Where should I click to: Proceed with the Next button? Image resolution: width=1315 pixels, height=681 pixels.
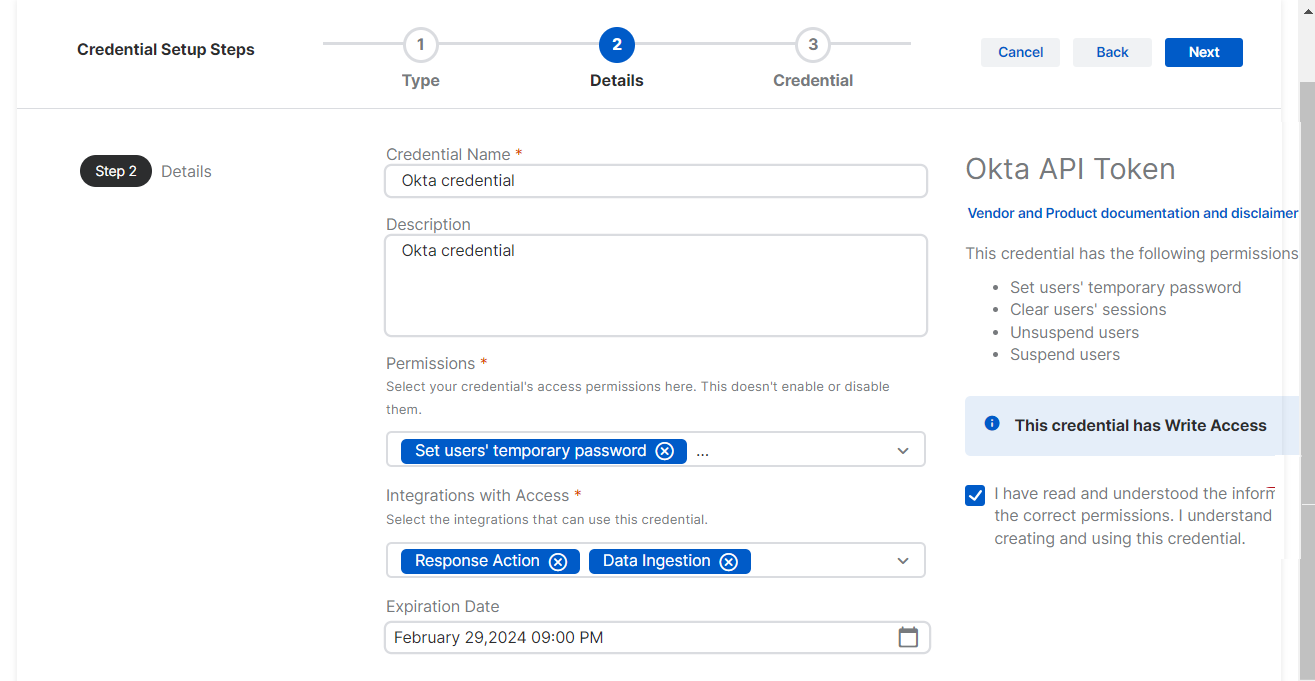click(1203, 52)
